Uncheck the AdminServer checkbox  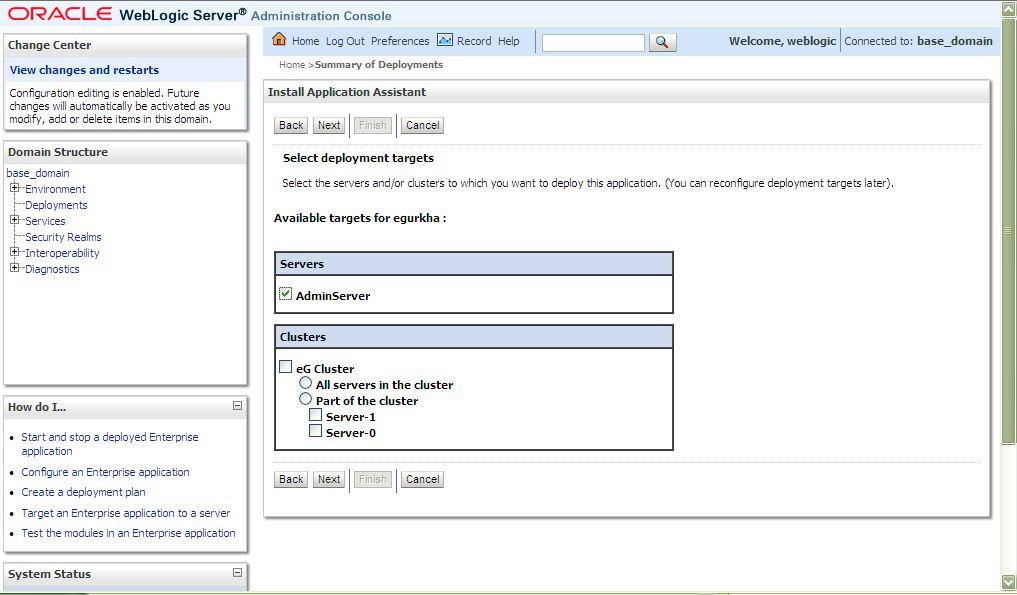click(x=285, y=294)
